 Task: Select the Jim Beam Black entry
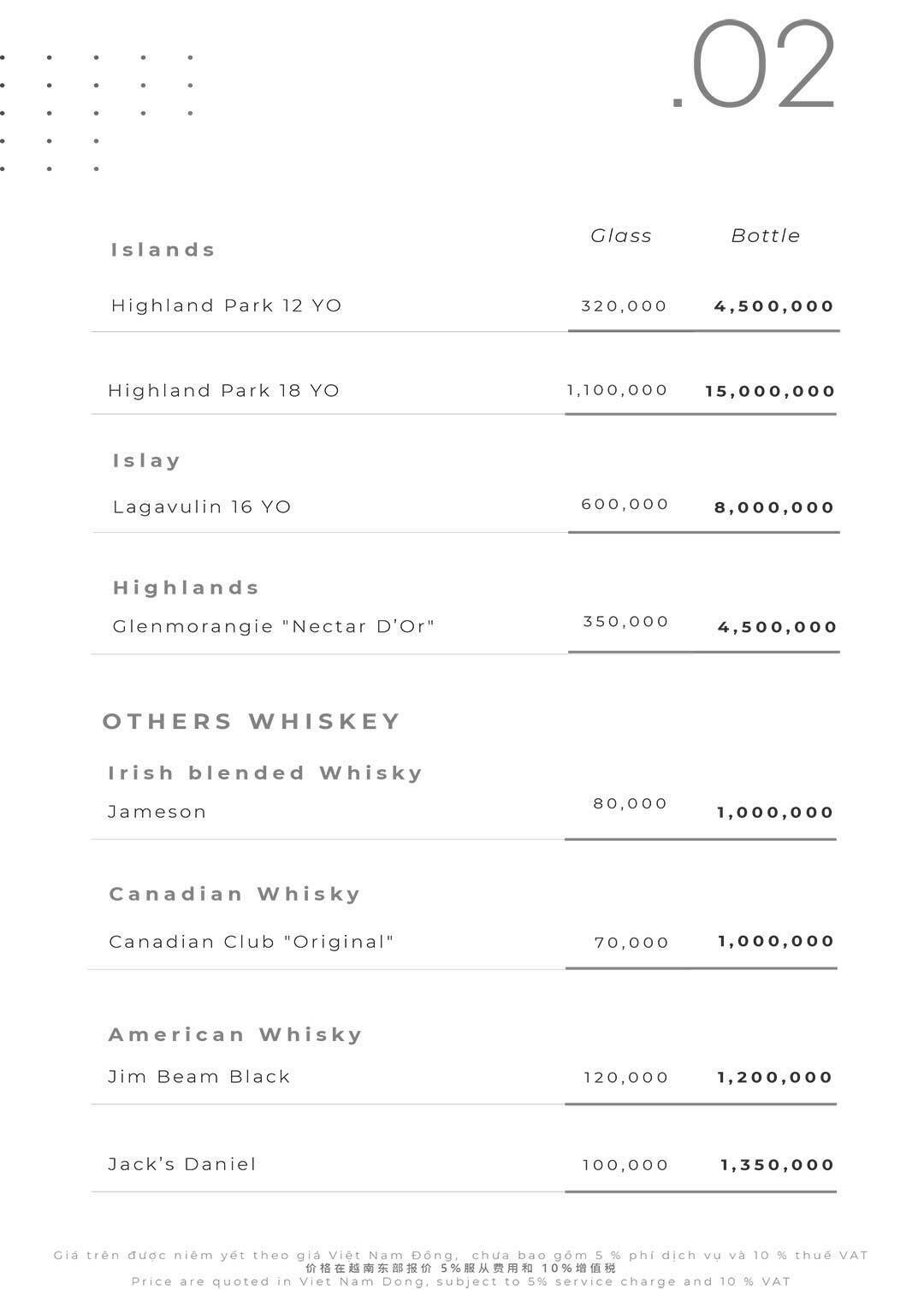(198, 1077)
